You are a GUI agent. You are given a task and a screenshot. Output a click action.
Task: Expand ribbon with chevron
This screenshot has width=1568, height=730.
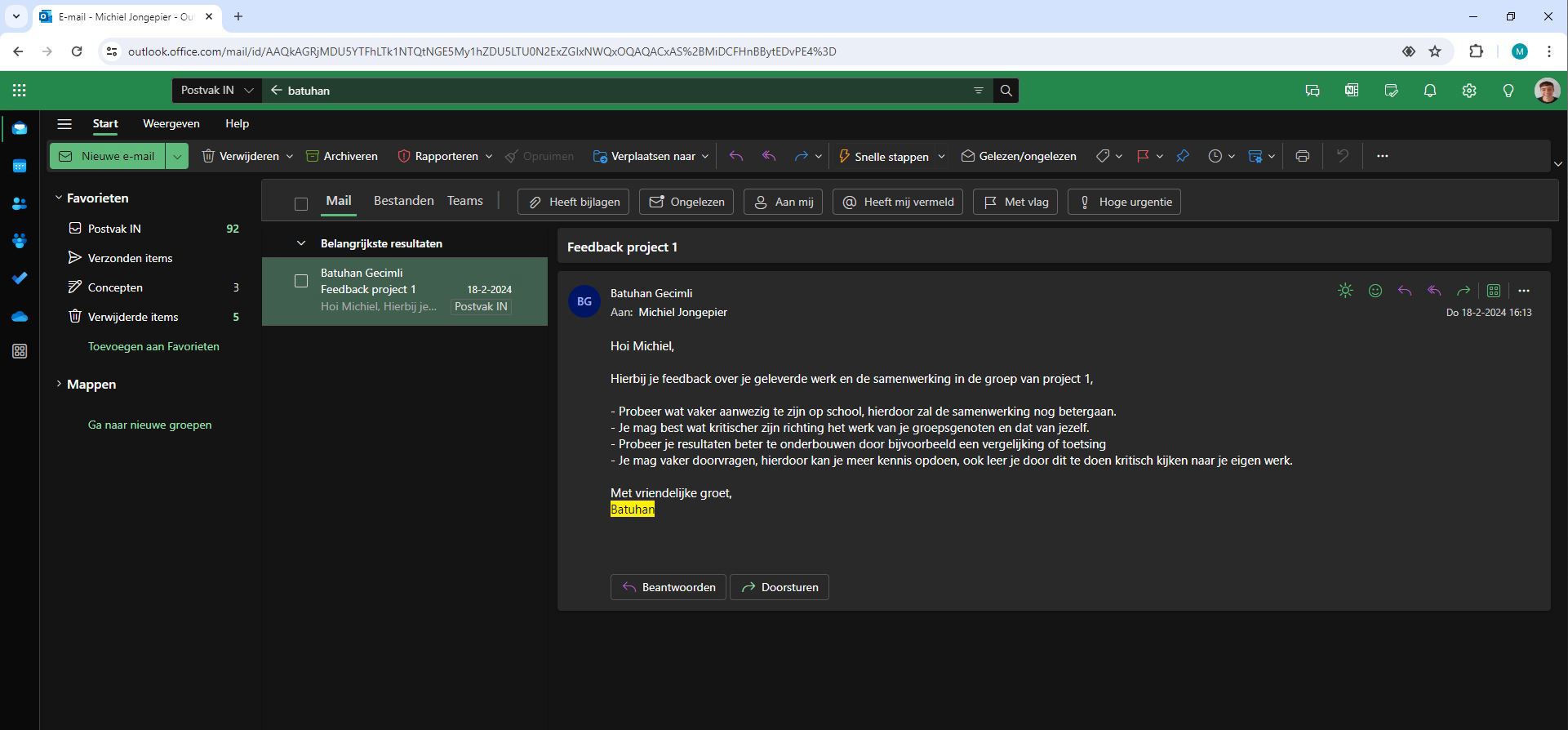coord(1558,164)
